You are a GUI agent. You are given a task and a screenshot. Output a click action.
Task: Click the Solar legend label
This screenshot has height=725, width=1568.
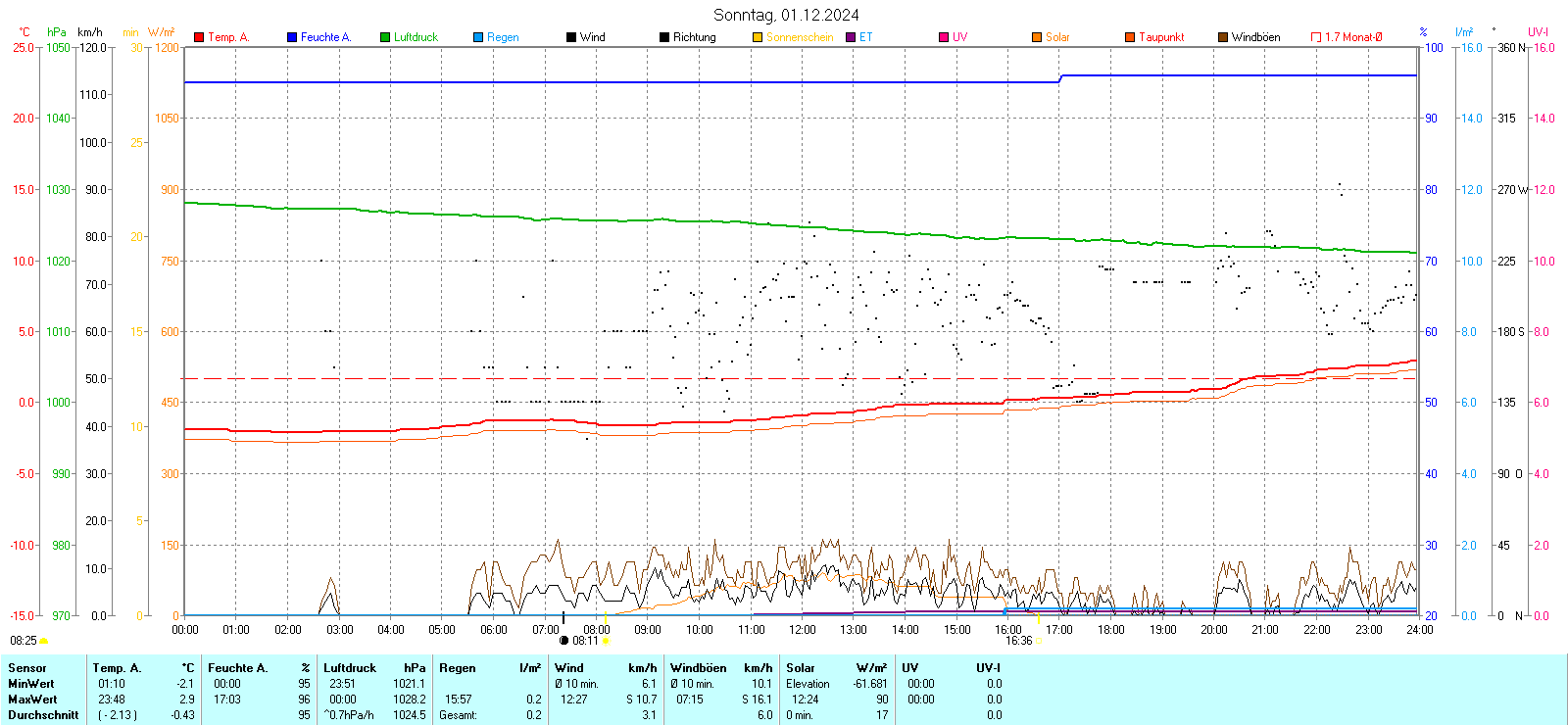[x=1057, y=37]
